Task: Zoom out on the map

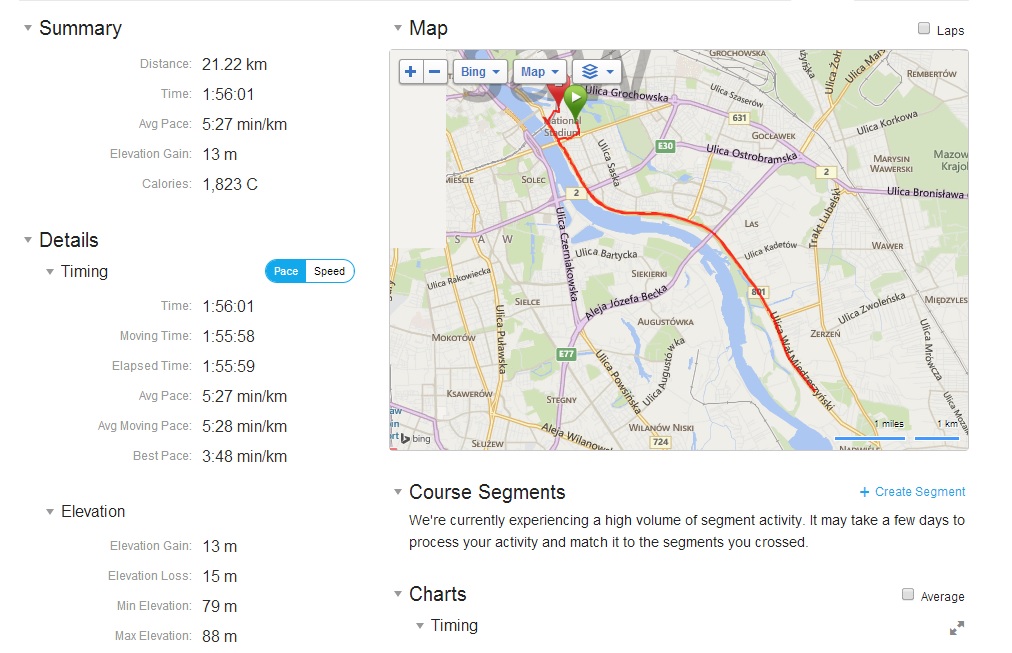Action: click(x=435, y=72)
